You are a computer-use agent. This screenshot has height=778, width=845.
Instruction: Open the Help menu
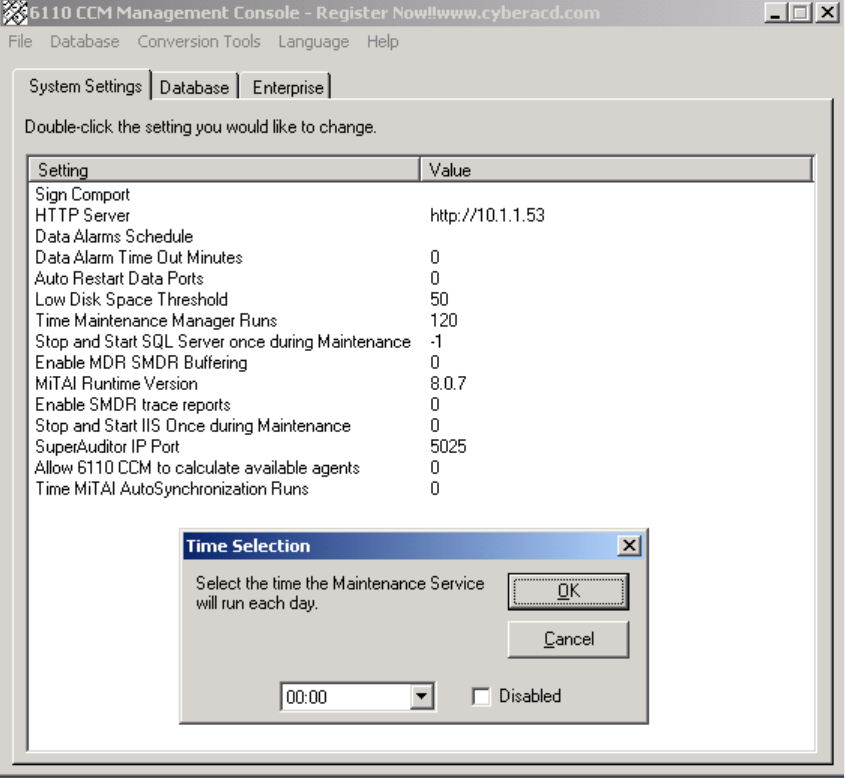click(383, 41)
